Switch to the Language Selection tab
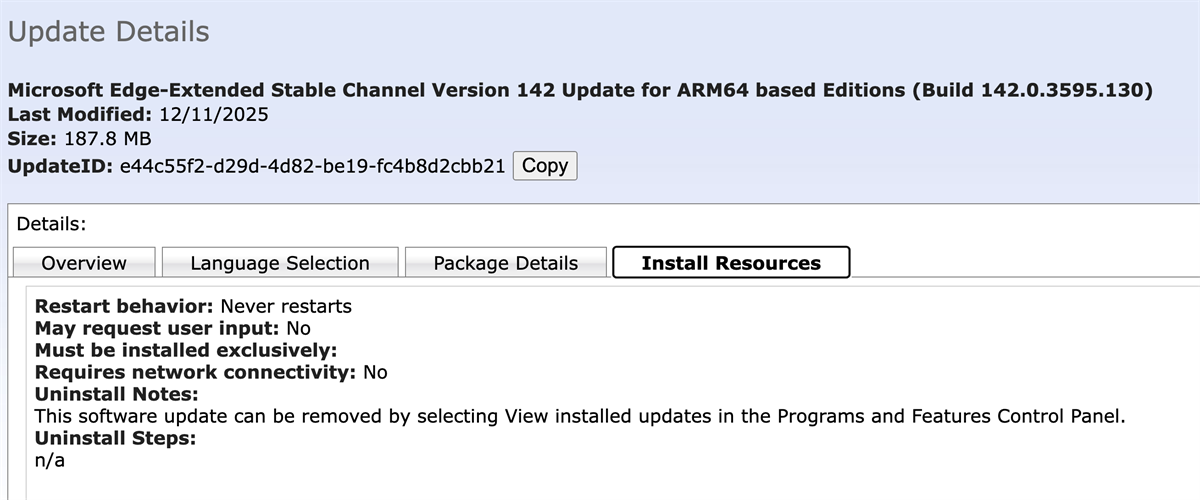Screen dimensions: 1200x500 tap(280, 263)
